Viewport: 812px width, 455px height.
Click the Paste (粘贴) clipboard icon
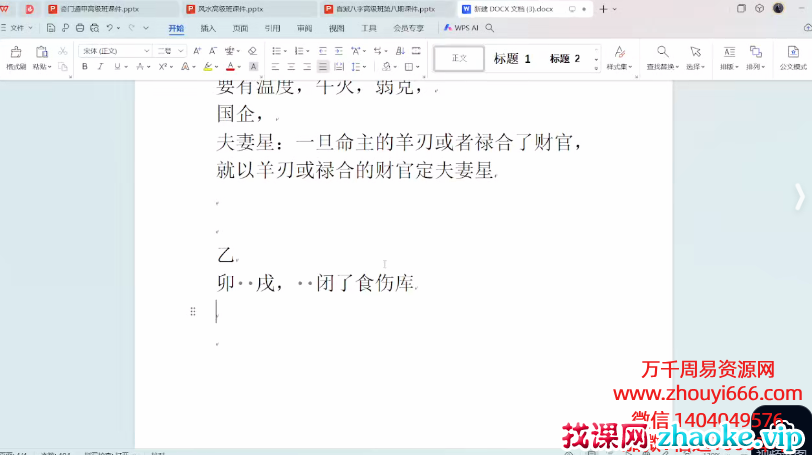(41, 52)
